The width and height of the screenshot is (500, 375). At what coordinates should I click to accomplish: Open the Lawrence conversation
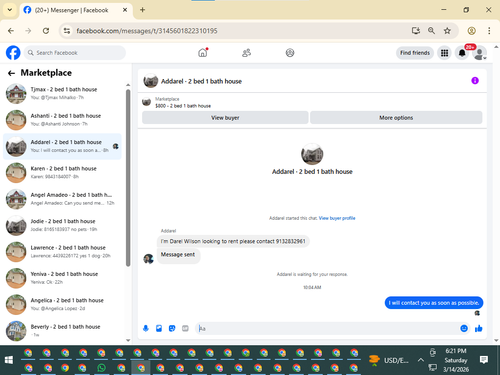[62, 252]
